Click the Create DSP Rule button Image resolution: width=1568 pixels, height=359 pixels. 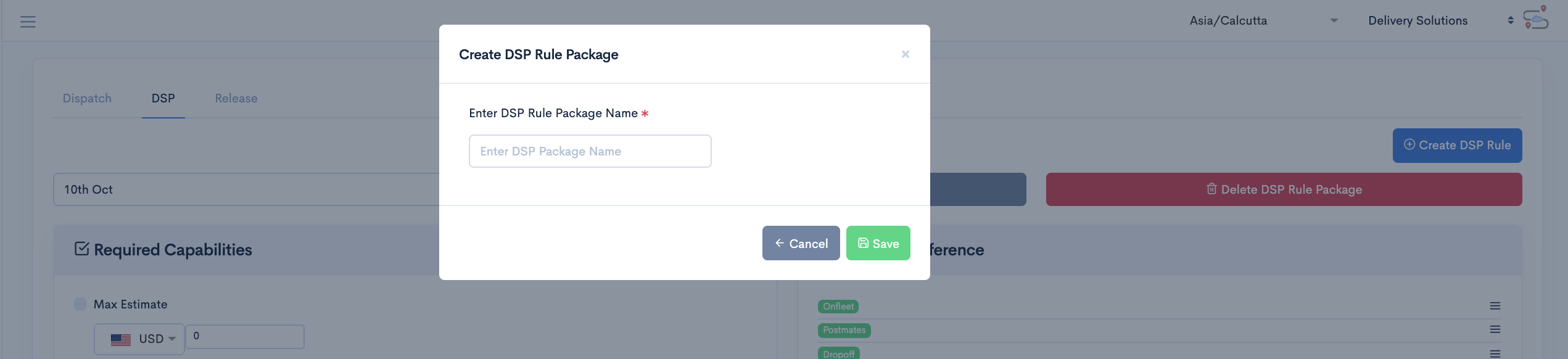(1457, 146)
